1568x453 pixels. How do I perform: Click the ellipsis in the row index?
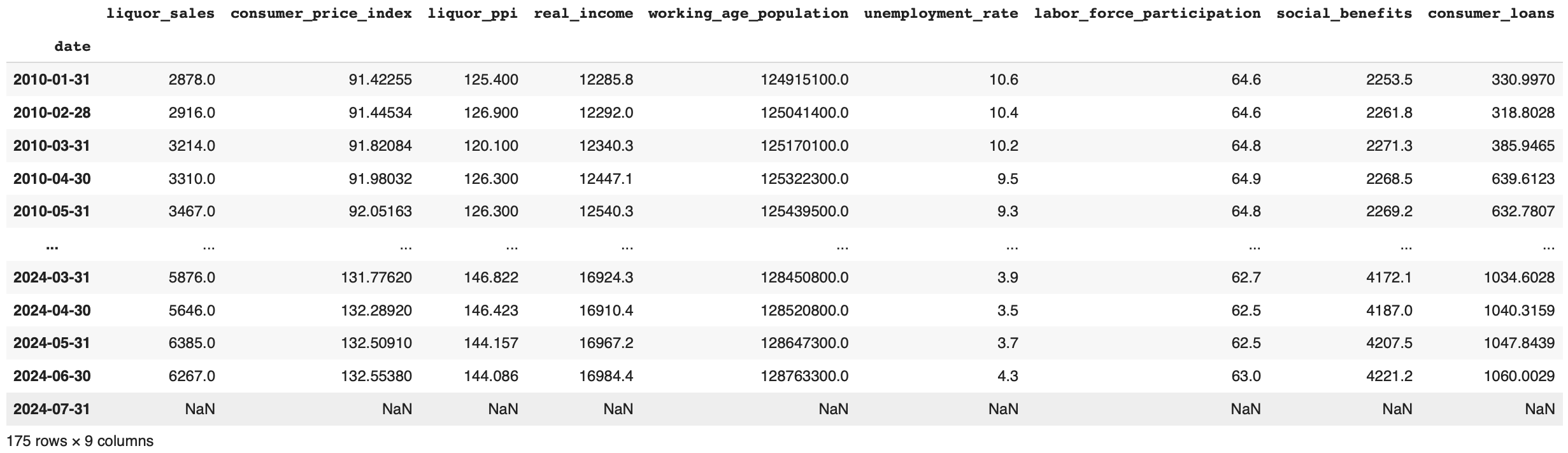click(x=52, y=245)
